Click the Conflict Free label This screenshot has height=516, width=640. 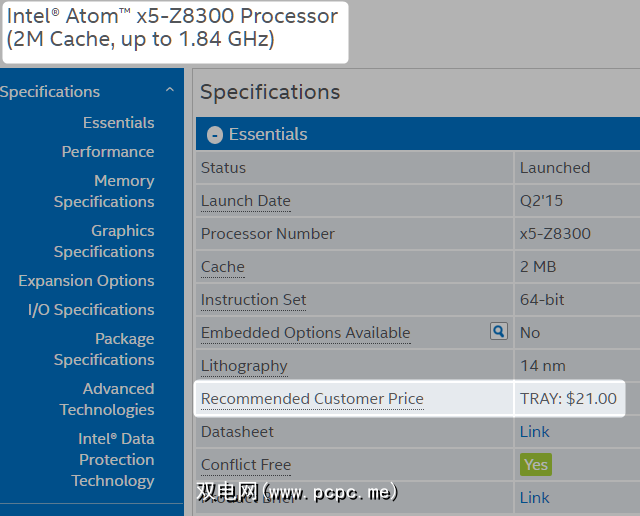tap(246, 464)
